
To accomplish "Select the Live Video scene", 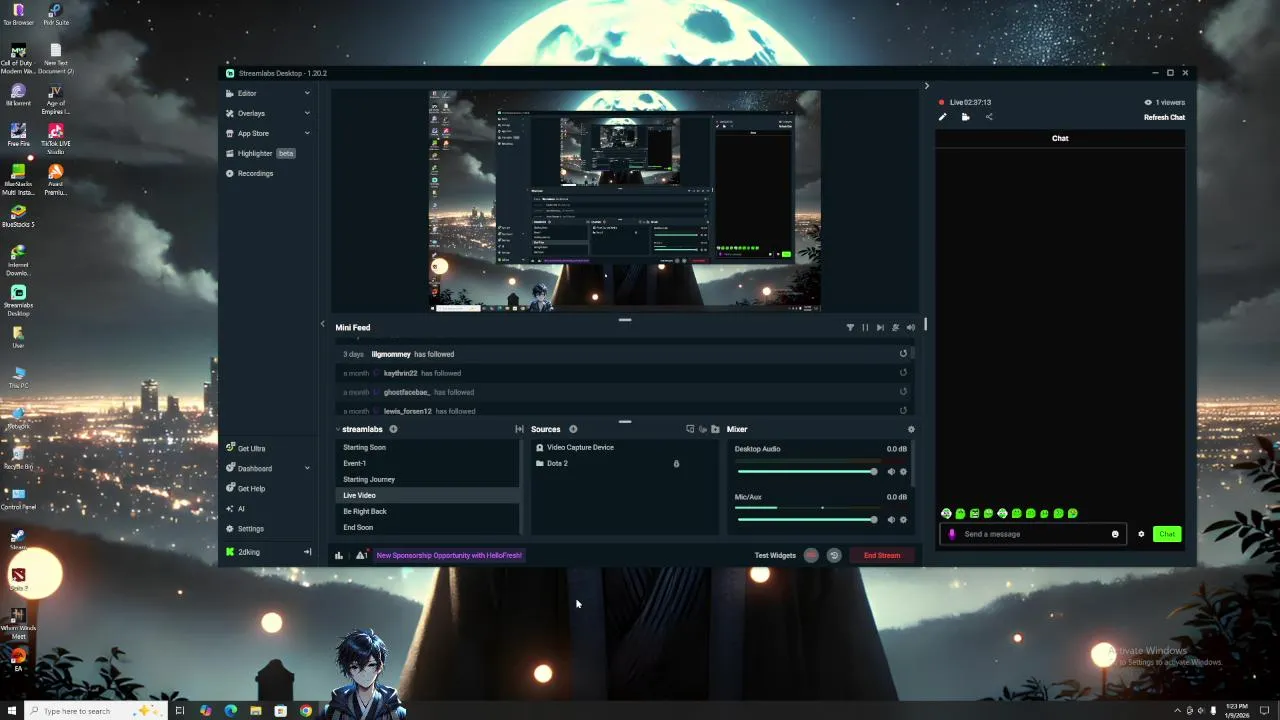I will pos(428,495).
